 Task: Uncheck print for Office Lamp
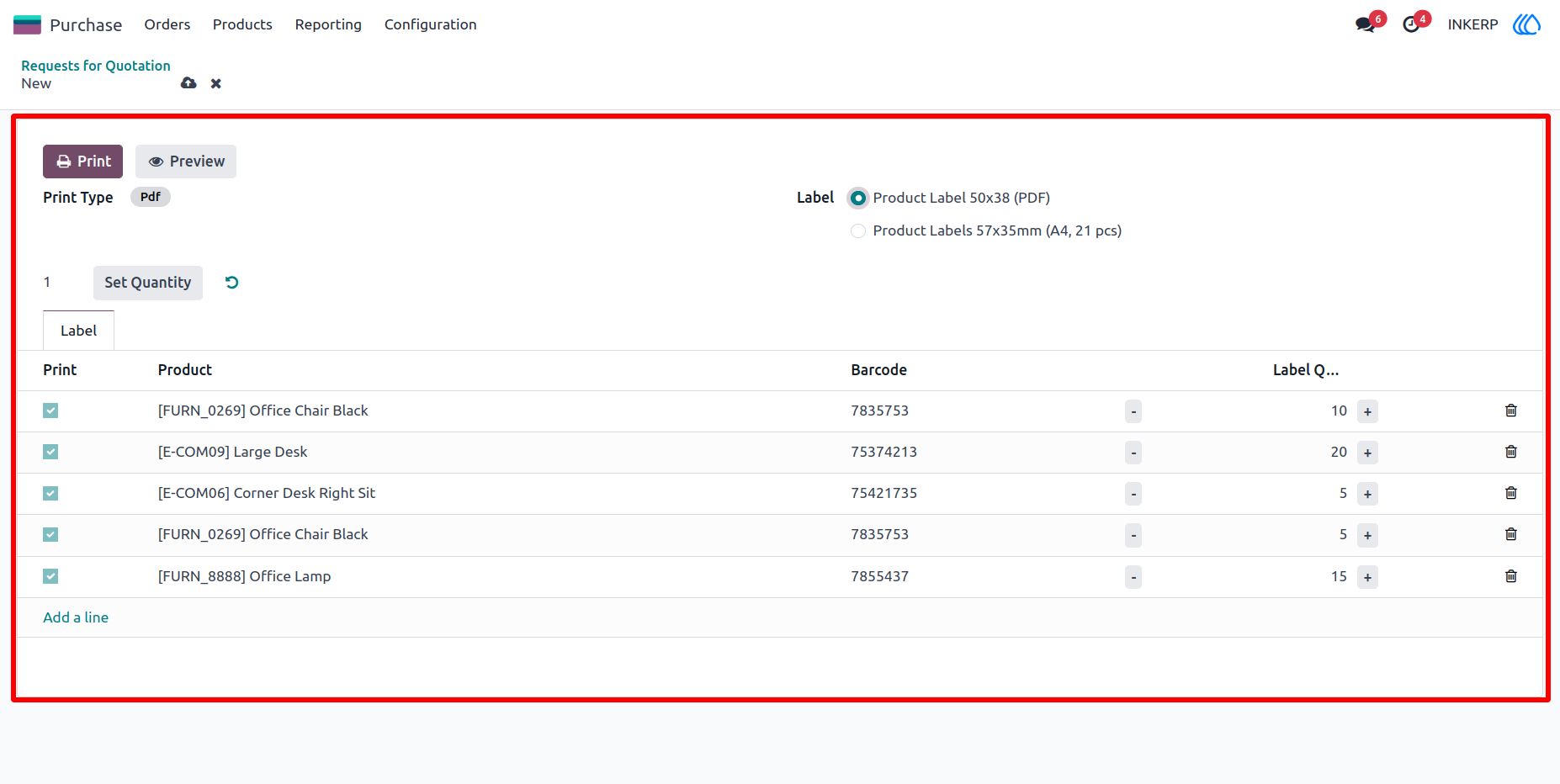(50, 576)
